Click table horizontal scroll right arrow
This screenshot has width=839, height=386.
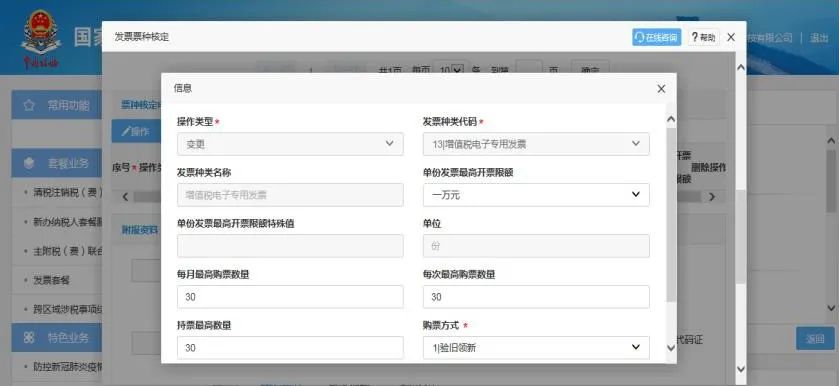(x=712, y=196)
